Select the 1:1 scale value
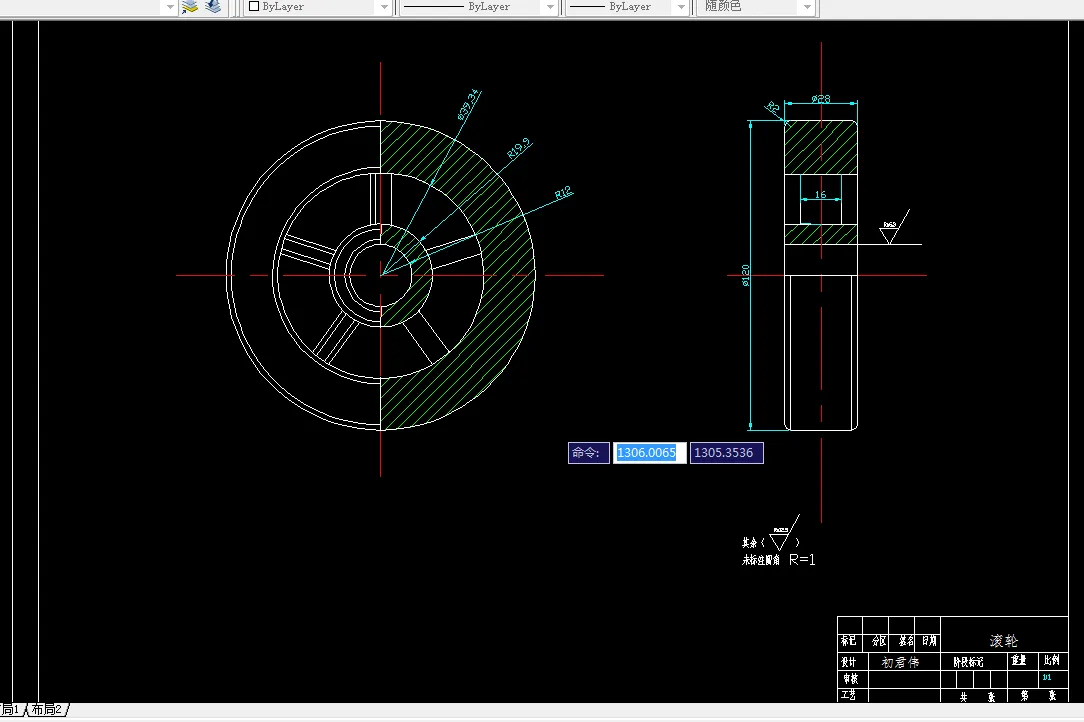Screen dimensions: 1084x722 pos(1047,678)
